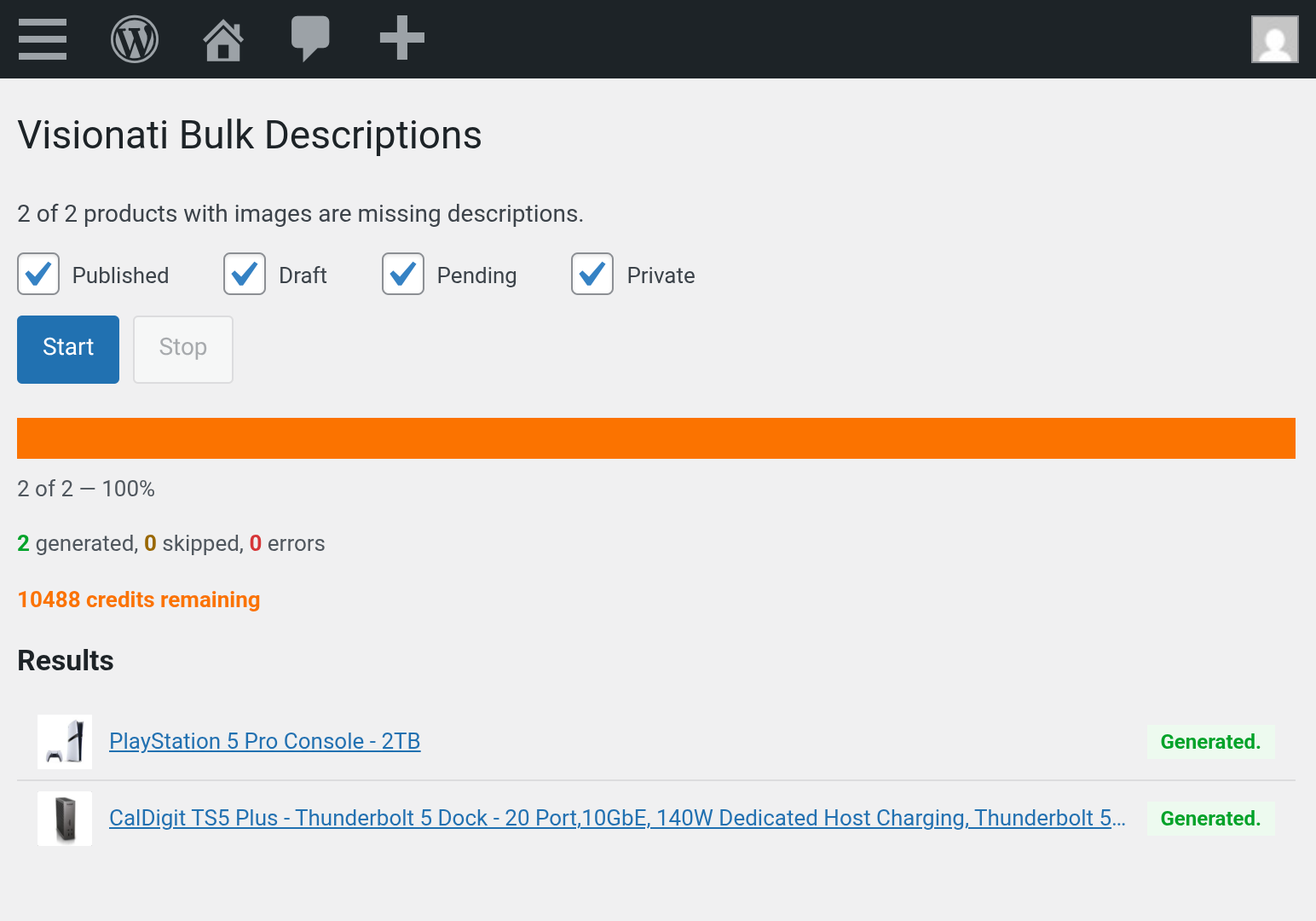The image size is (1316, 921).
Task: Click the disabled Stop button
Action: pos(182,349)
